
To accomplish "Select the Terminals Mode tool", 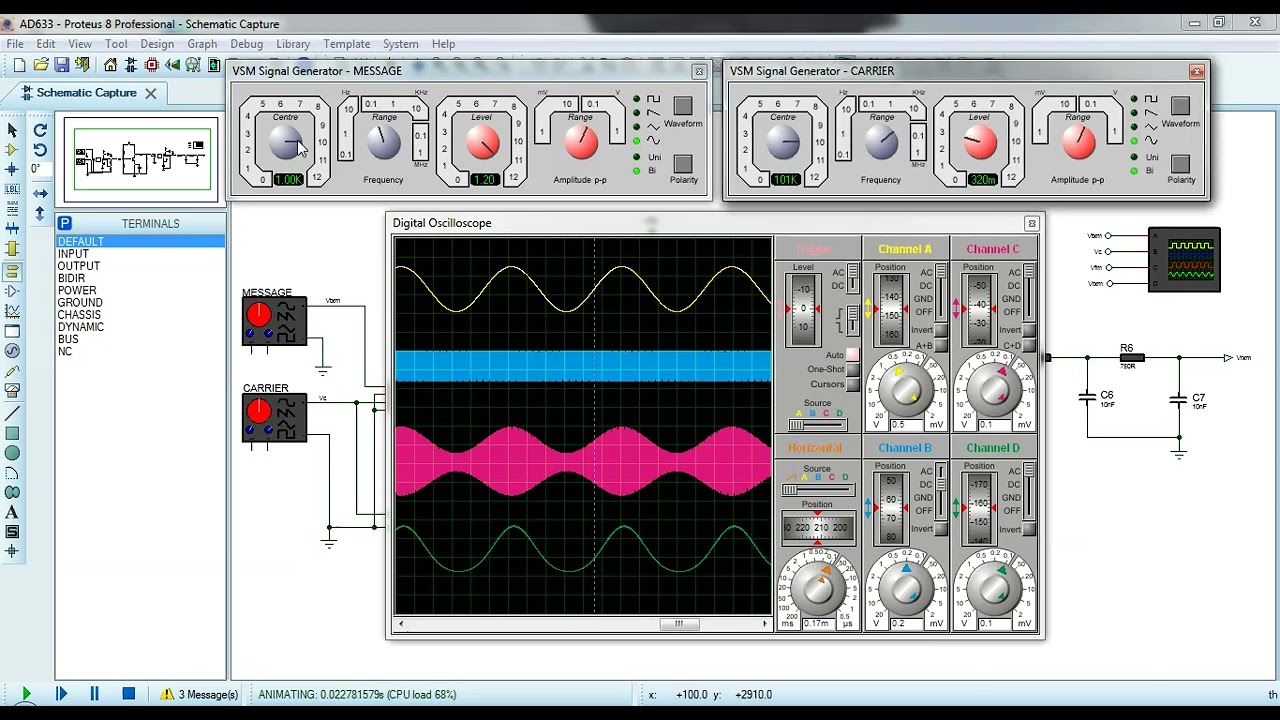I will pyautogui.click(x=12, y=271).
